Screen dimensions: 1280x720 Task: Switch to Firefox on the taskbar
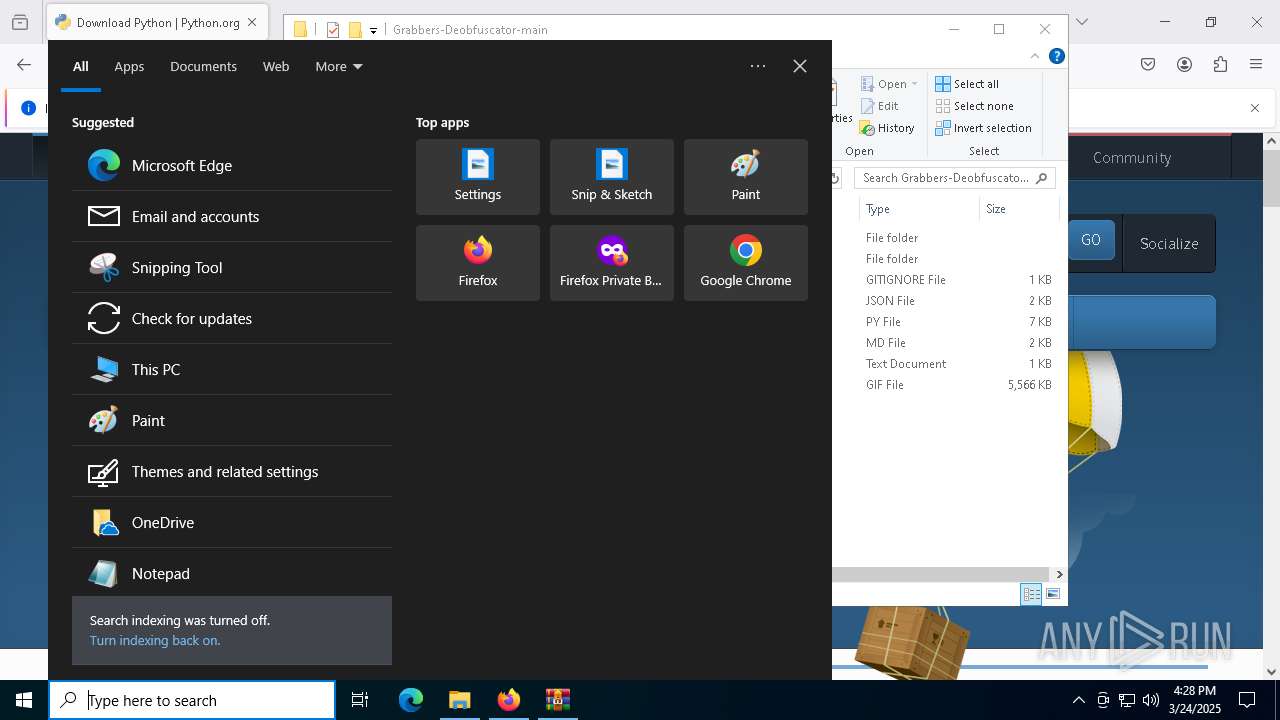point(509,700)
